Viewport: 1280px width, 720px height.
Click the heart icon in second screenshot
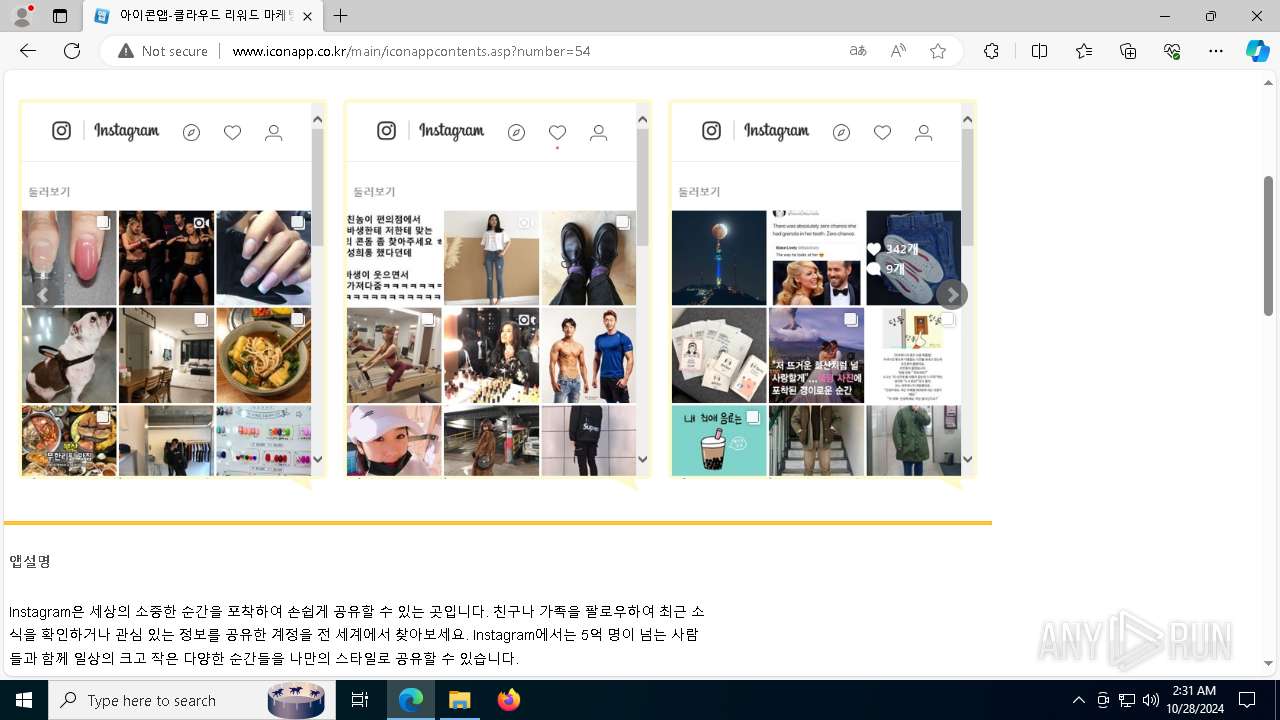click(557, 133)
